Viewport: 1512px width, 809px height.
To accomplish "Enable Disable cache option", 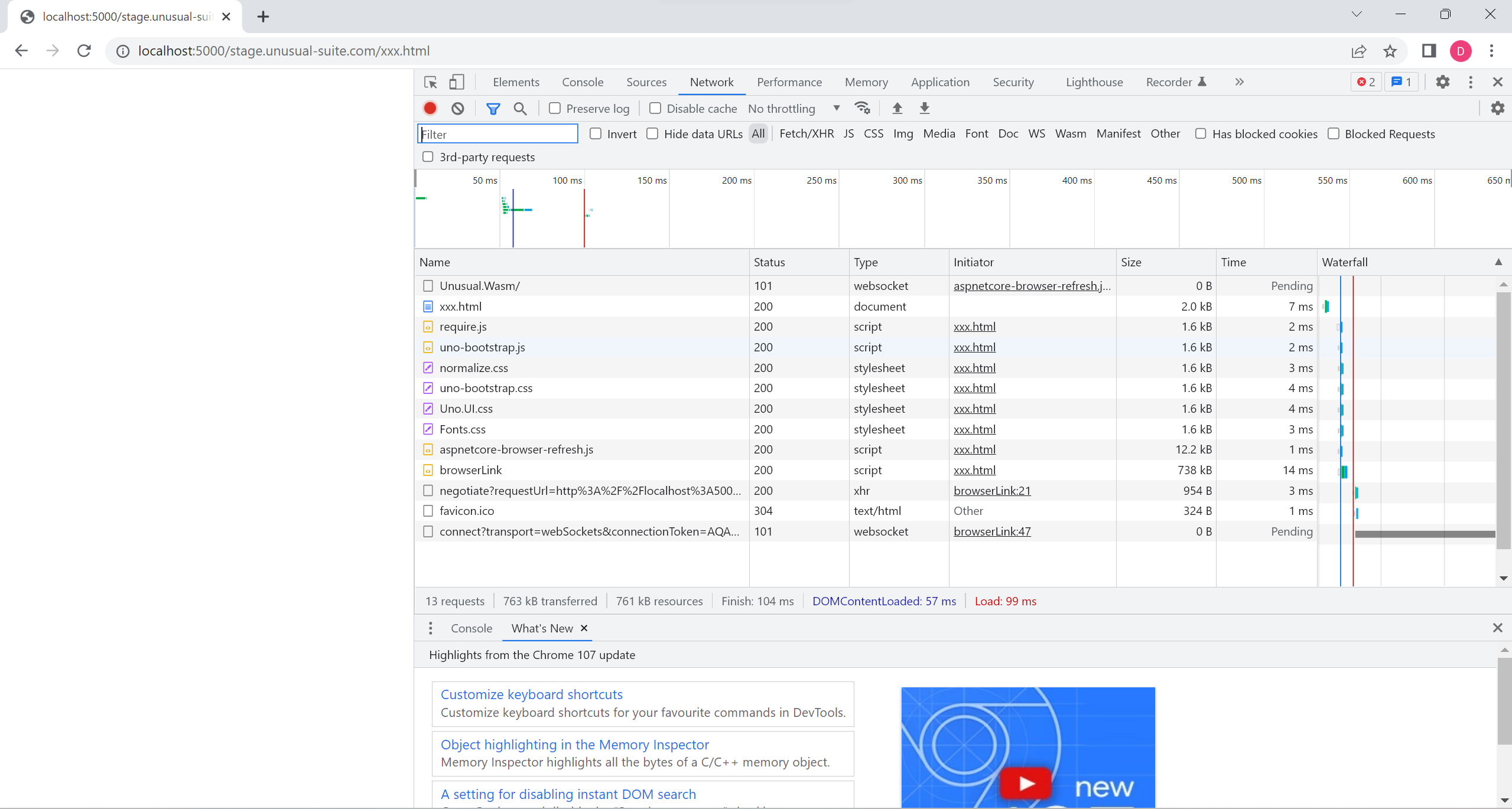I will [x=655, y=108].
